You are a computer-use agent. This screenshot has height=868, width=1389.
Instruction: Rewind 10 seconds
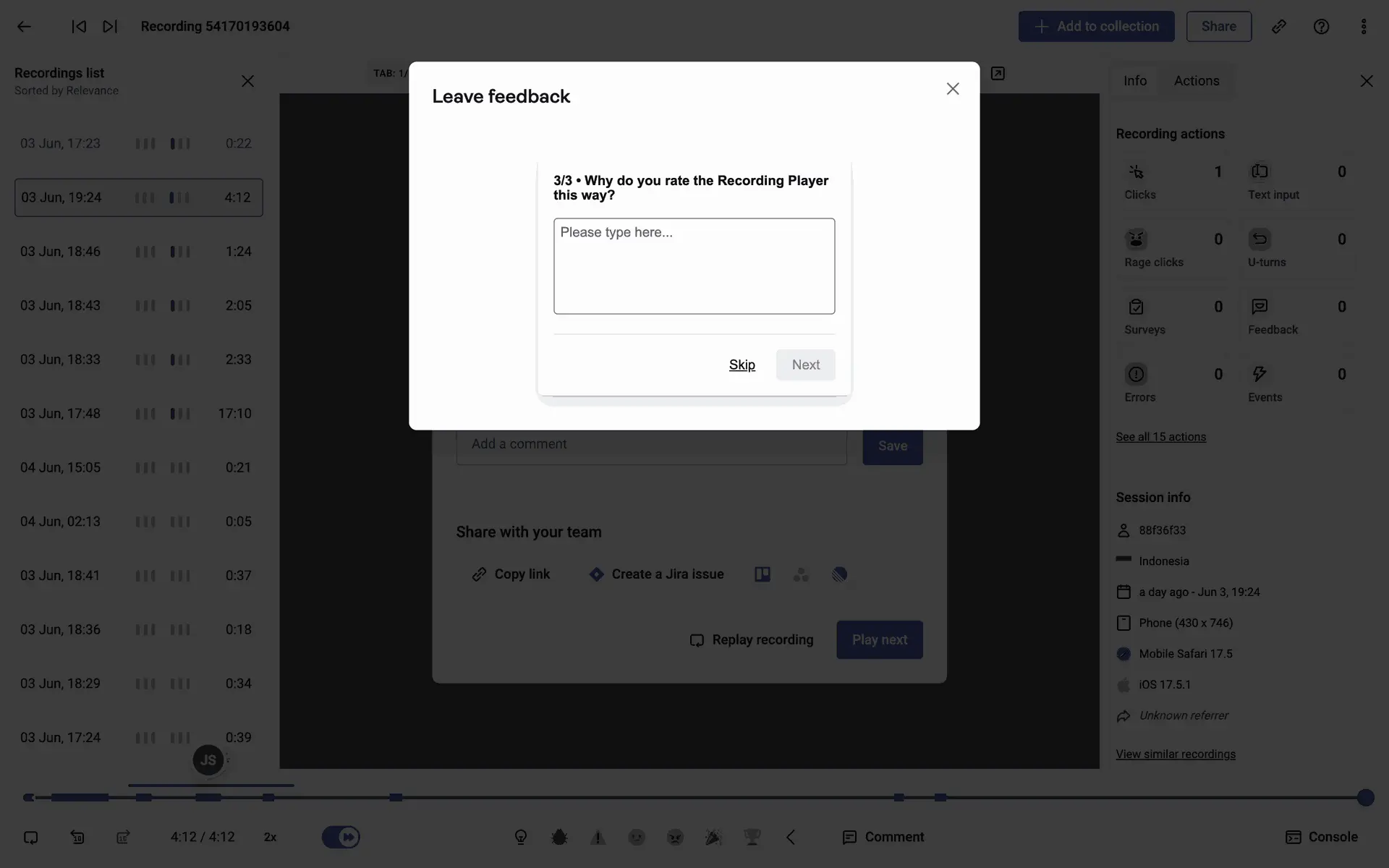point(77,837)
